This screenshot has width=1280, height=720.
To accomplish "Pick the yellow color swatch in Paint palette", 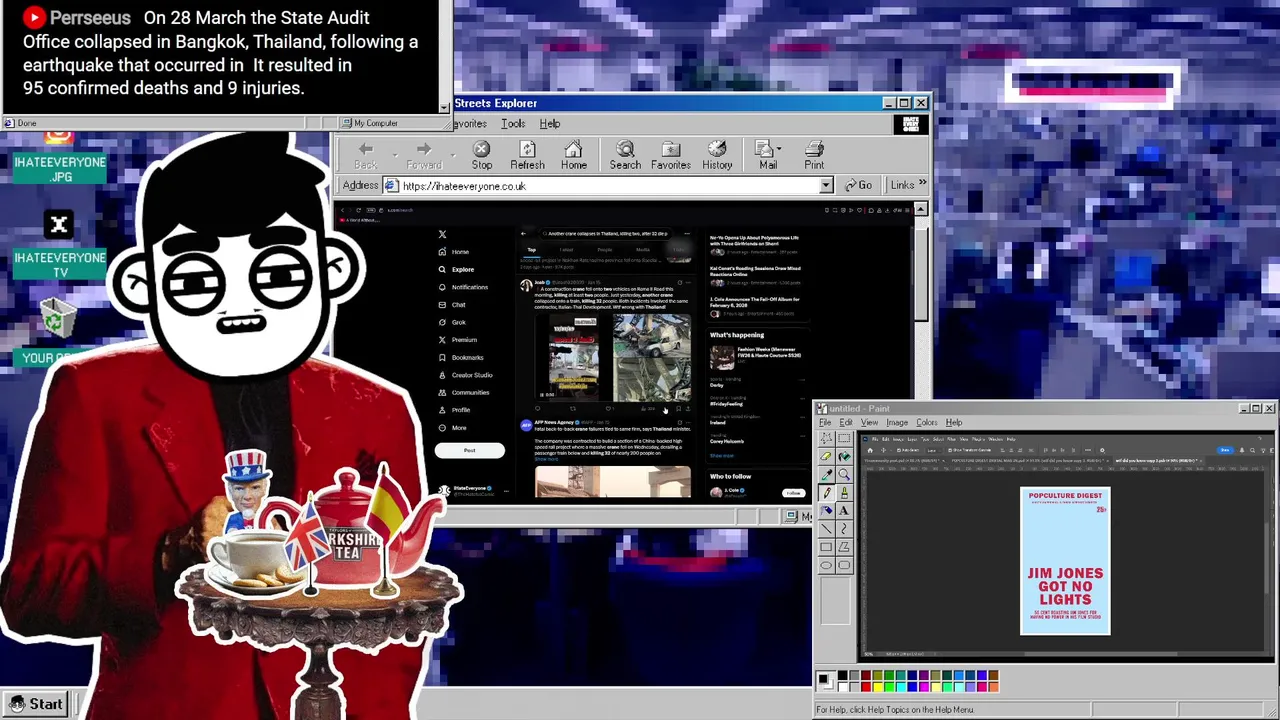I will pos(877,687).
